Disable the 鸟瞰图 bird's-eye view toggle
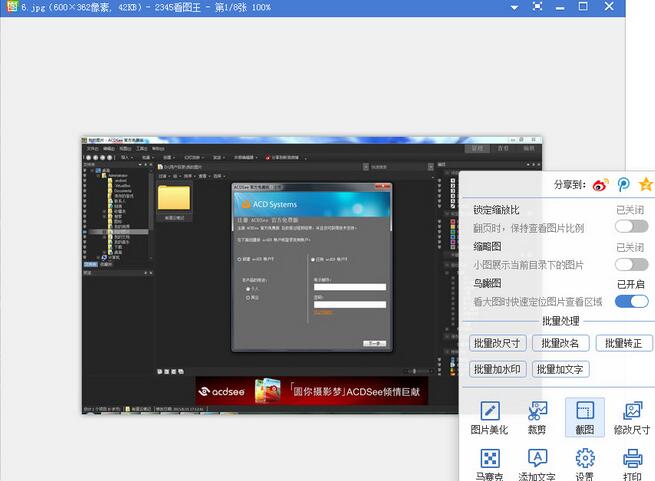 632,301
